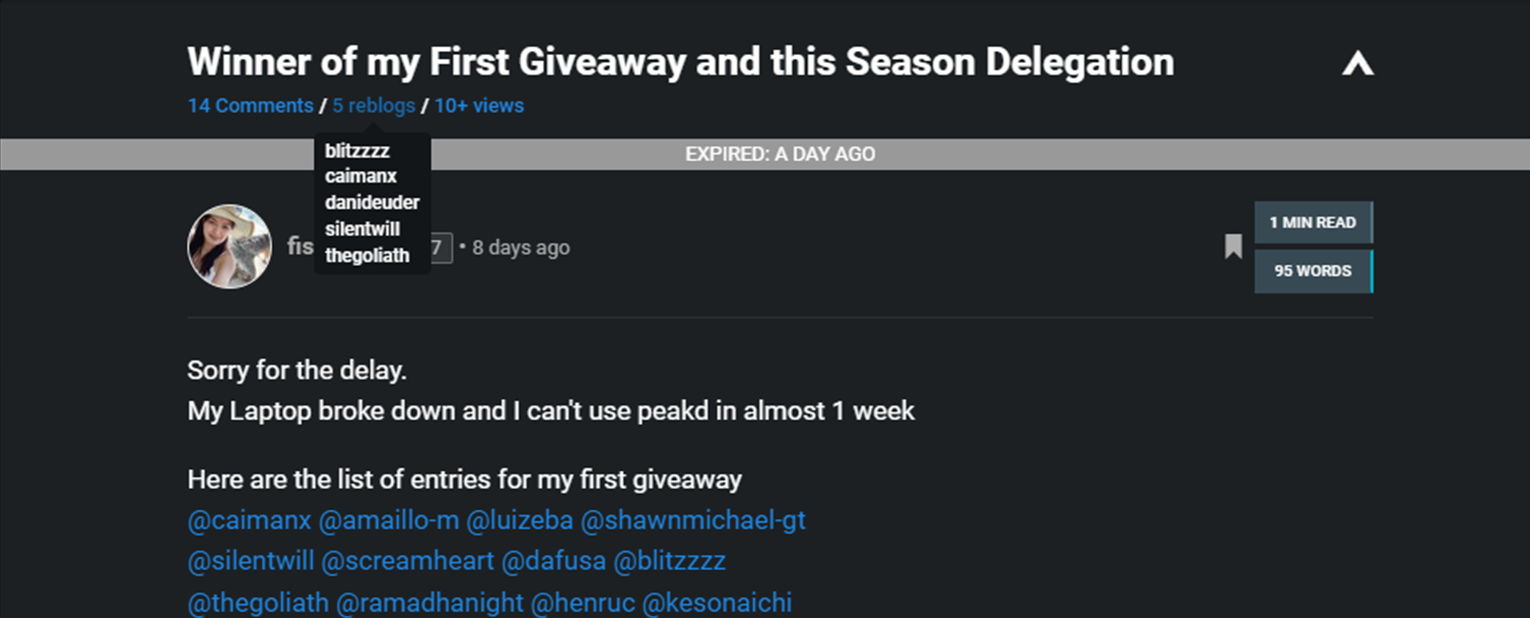Click the "8 days ago" timestamp
Viewport: 1530px width, 618px height.
tap(521, 247)
